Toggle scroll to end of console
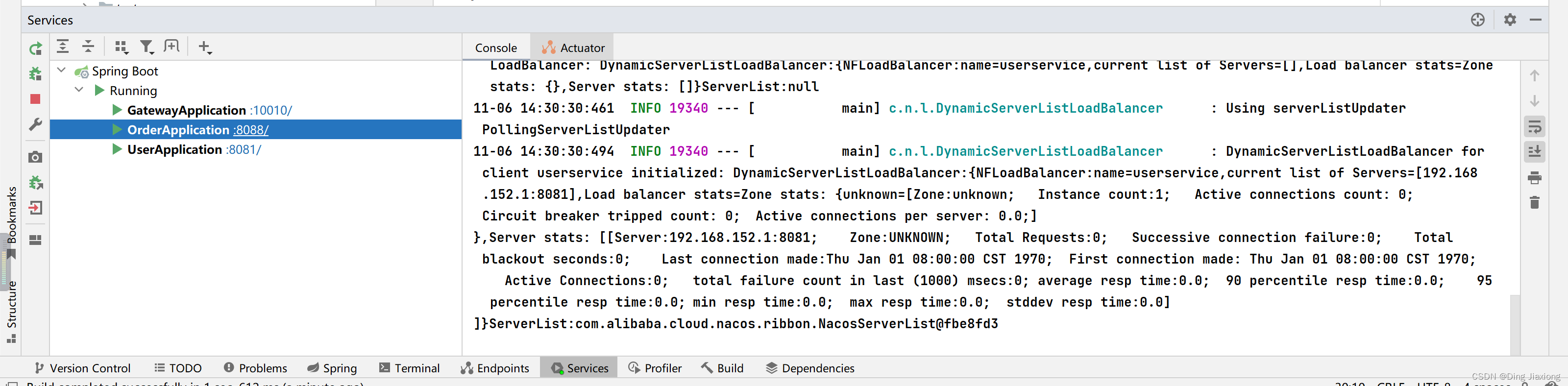1568x386 pixels. tap(1534, 151)
